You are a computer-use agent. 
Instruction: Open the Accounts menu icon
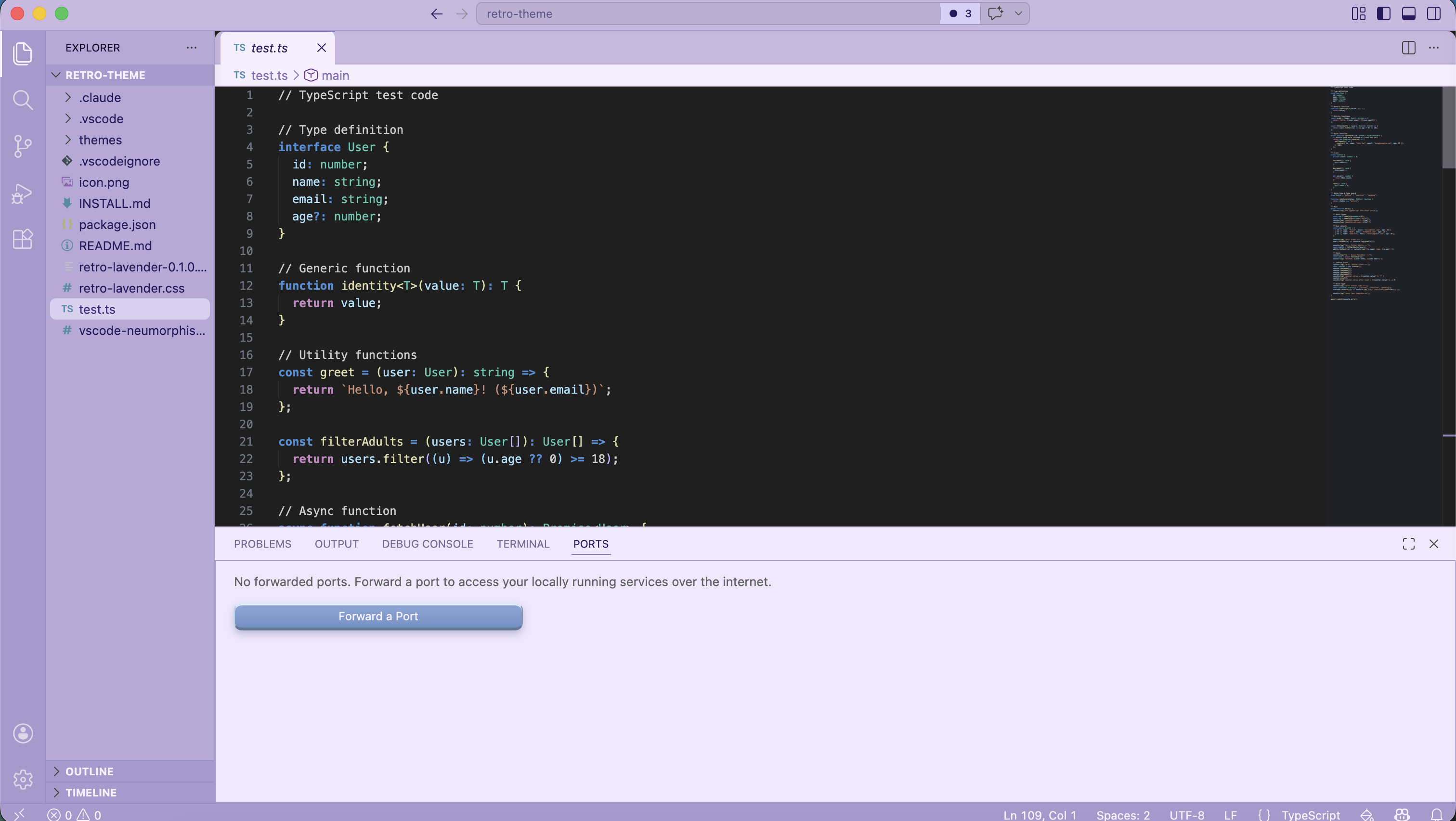pos(23,733)
